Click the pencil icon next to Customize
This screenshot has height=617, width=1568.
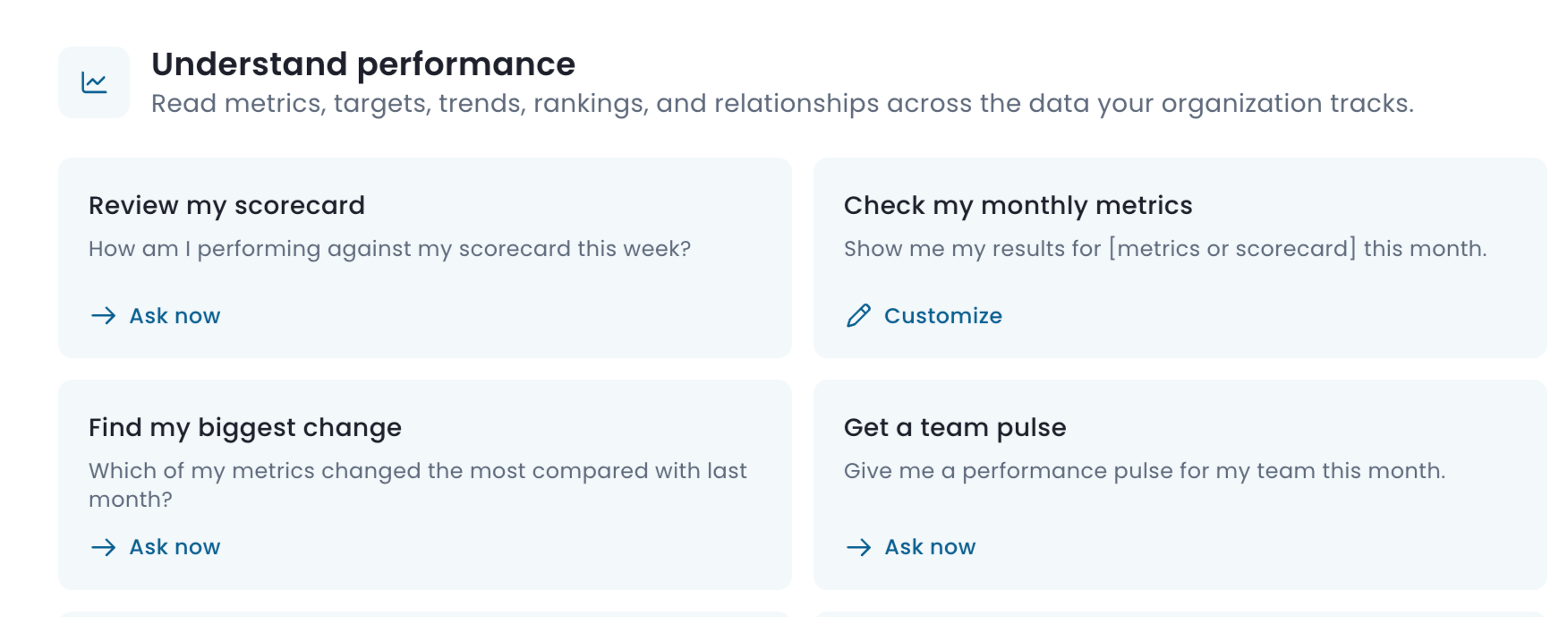tap(858, 316)
